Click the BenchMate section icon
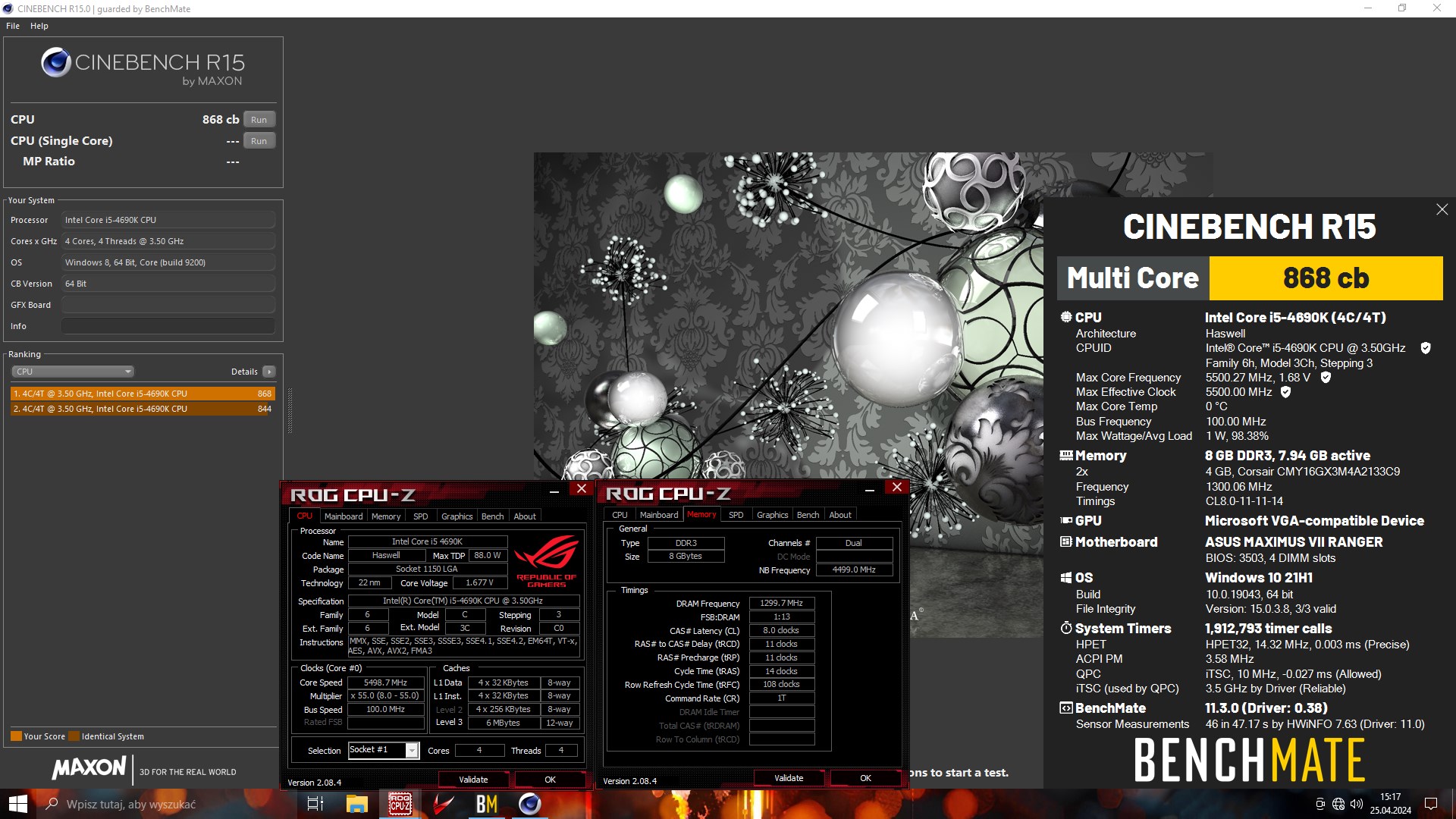1456x819 pixels. tap(1066, 708)
